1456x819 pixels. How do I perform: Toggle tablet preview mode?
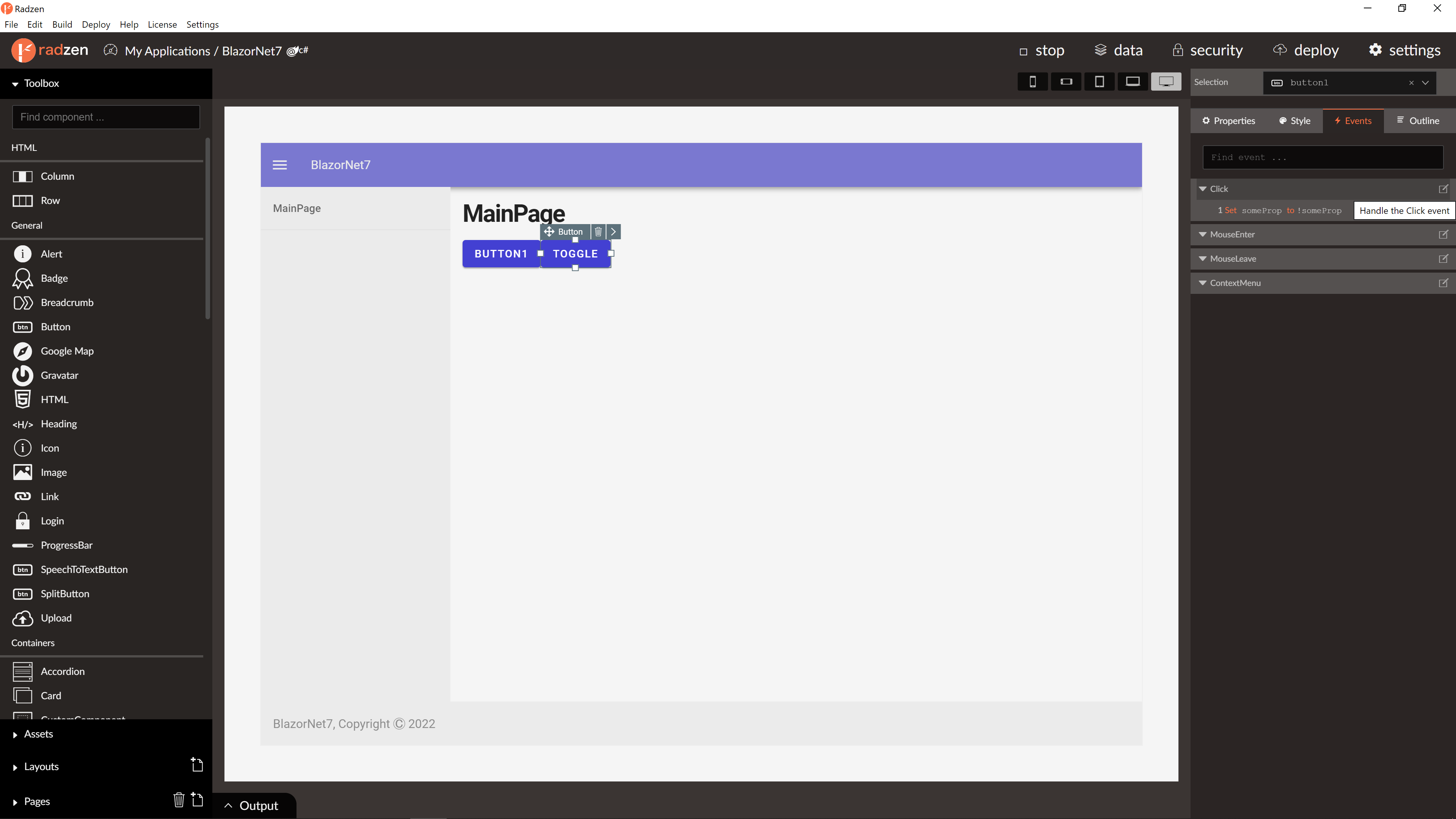[1099, 82]
